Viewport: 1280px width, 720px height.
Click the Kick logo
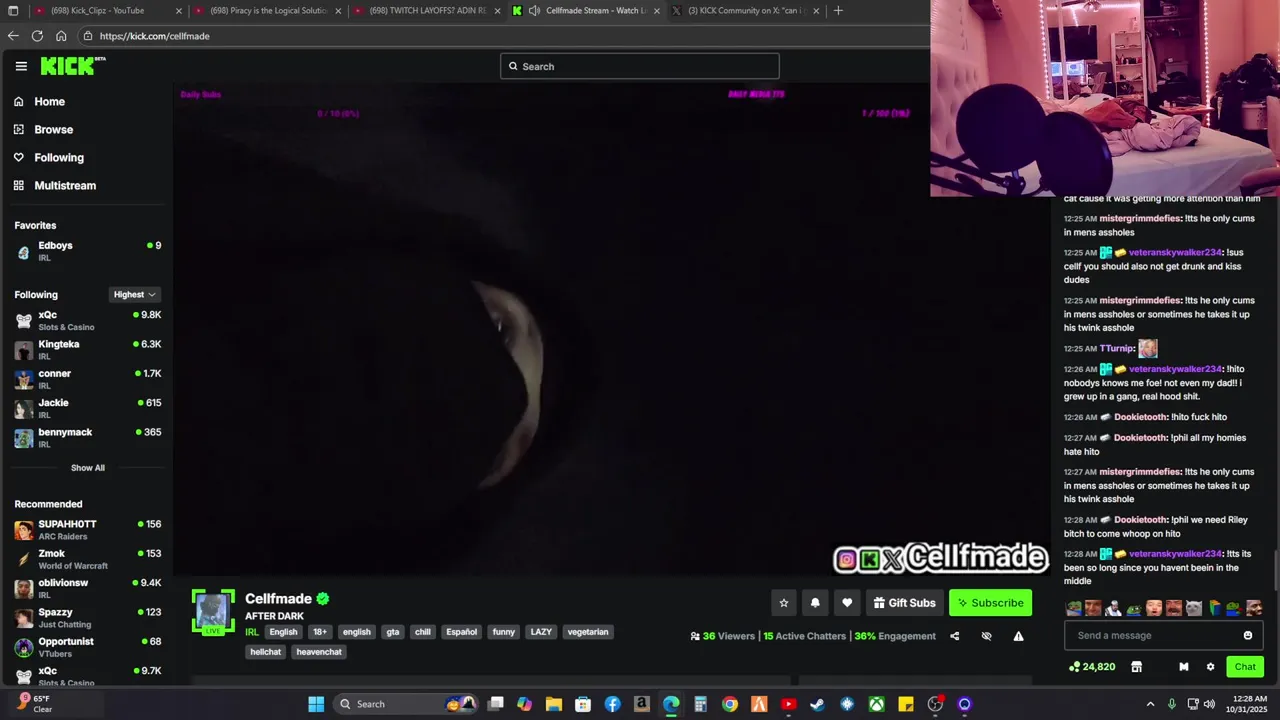click(x=72, y=66)
